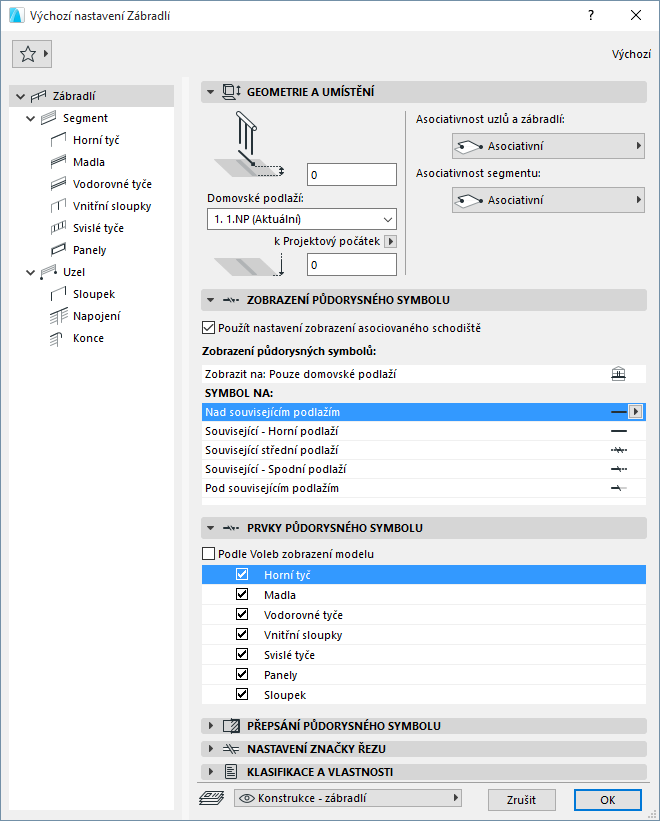This screenshot has height=821, width=660.
Task: Uncheck the Vnitřní sloupky checkbox
Action: tap(241, 634)
